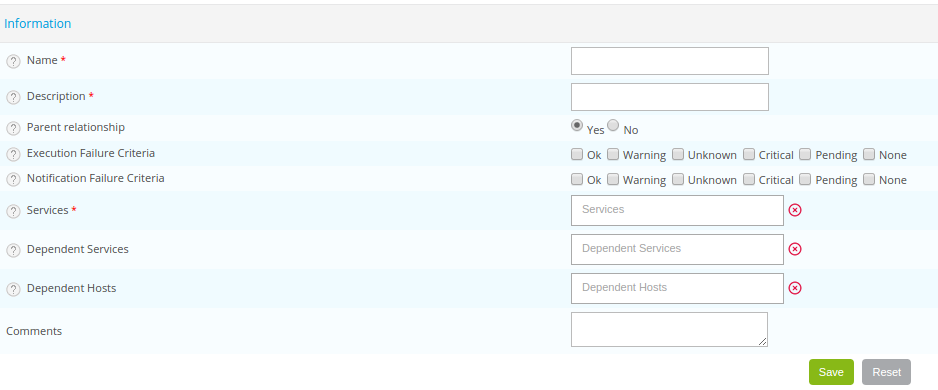Click the help icon beside Services
Image resolution: width=938 pixels, height=390 pixels.
pos(13,211)
